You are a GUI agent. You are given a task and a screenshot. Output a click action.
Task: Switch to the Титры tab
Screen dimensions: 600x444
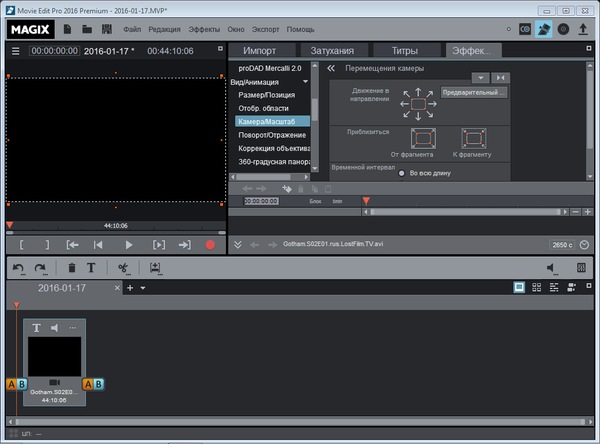pos(403,49)
